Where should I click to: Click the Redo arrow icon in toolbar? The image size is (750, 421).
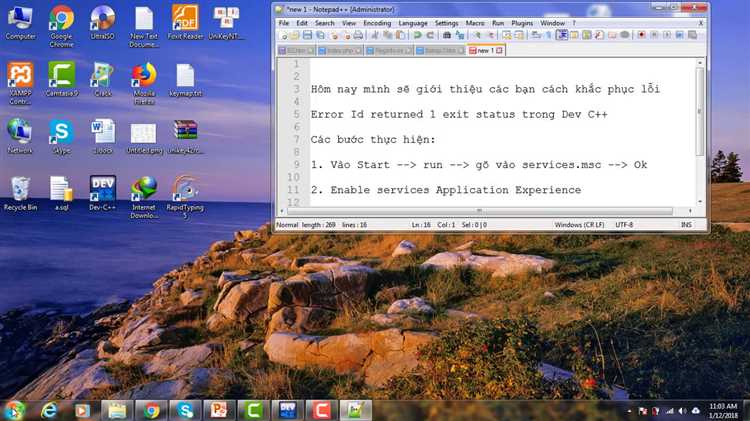(x=430, y=35)
